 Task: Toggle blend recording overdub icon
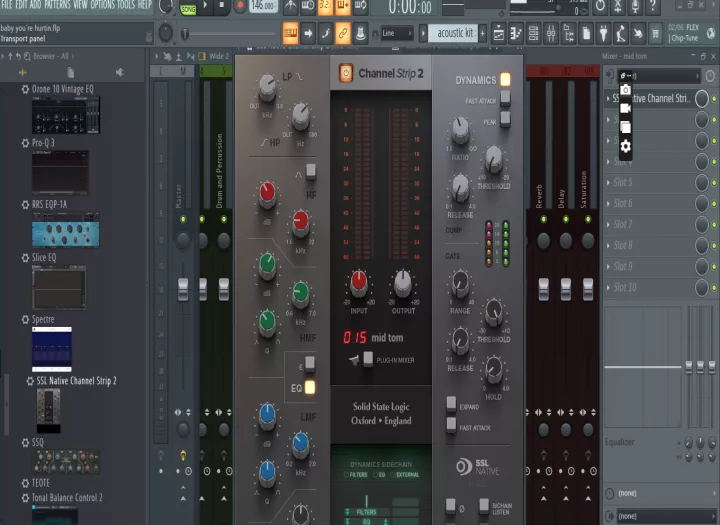pos(343,6)
